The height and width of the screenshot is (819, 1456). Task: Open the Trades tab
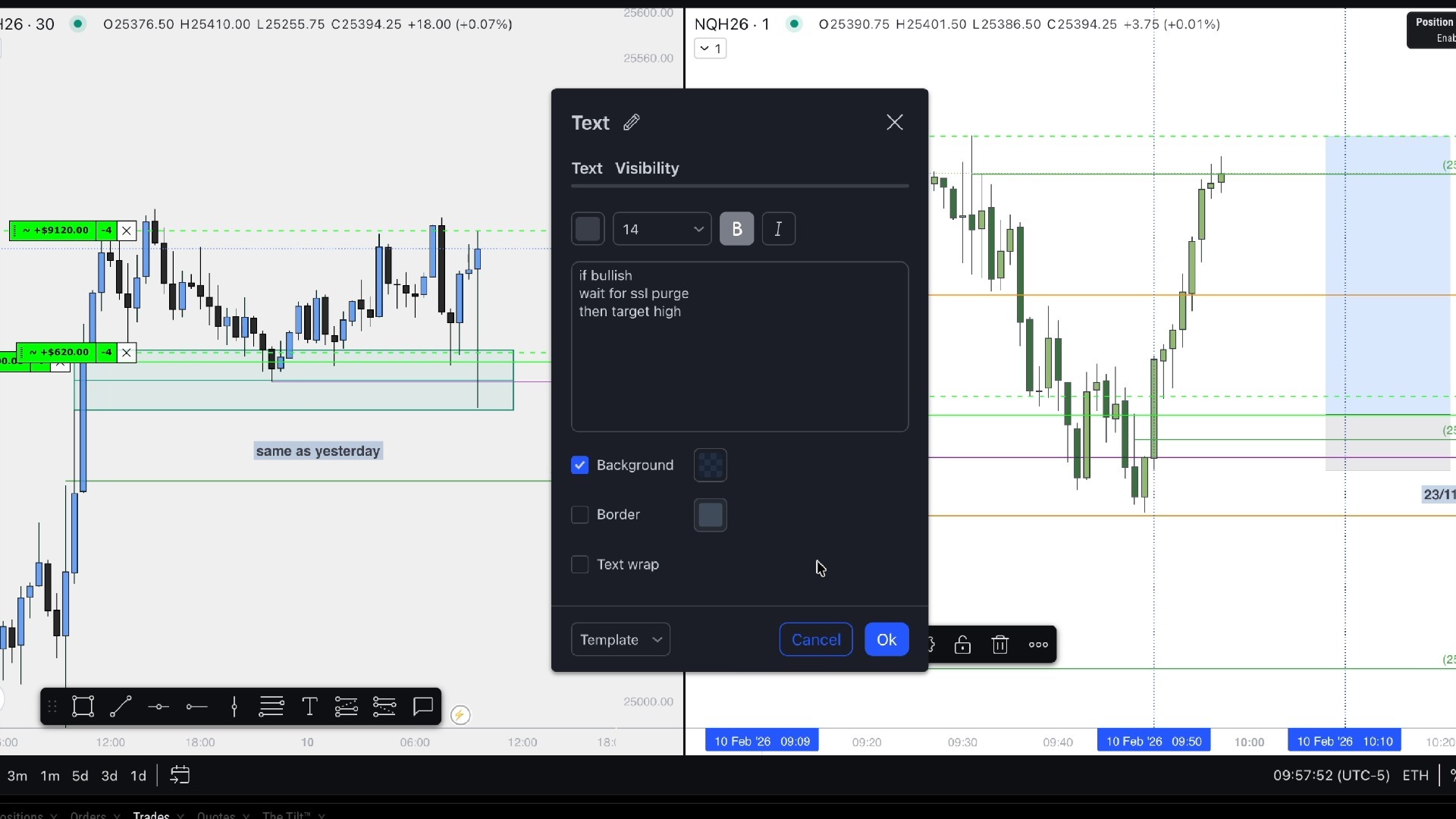click(x=151, y=814)
